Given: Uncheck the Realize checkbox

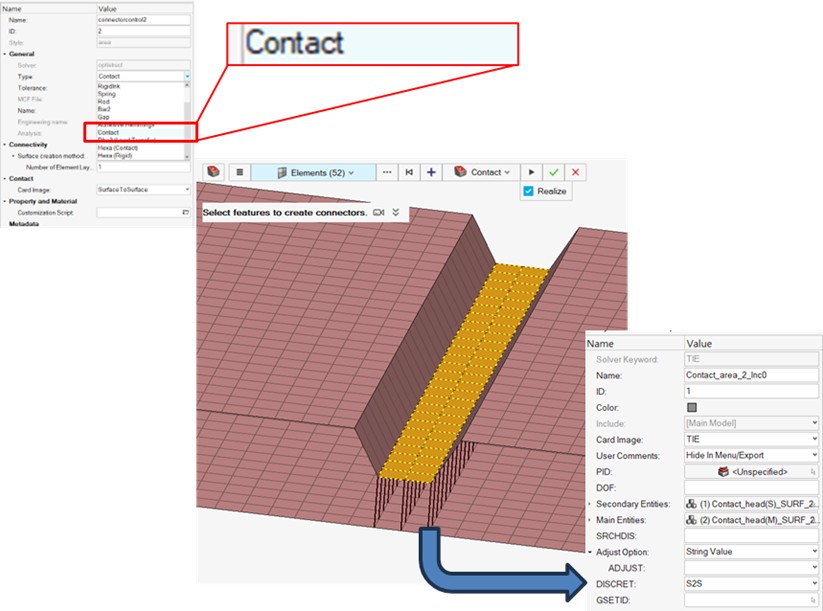Looking at the screenshot, I should (x=529, y=191).
